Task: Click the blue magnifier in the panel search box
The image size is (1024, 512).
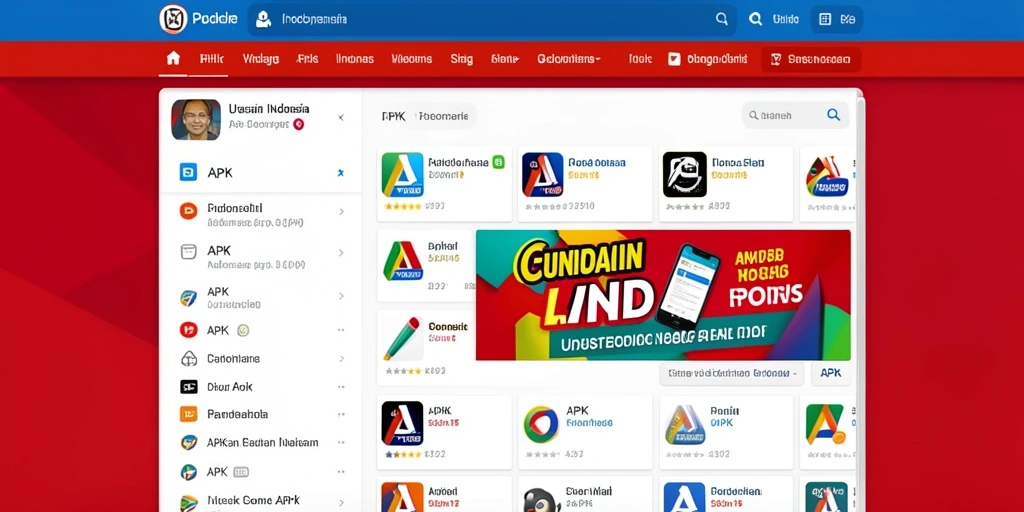Action: 833,115
